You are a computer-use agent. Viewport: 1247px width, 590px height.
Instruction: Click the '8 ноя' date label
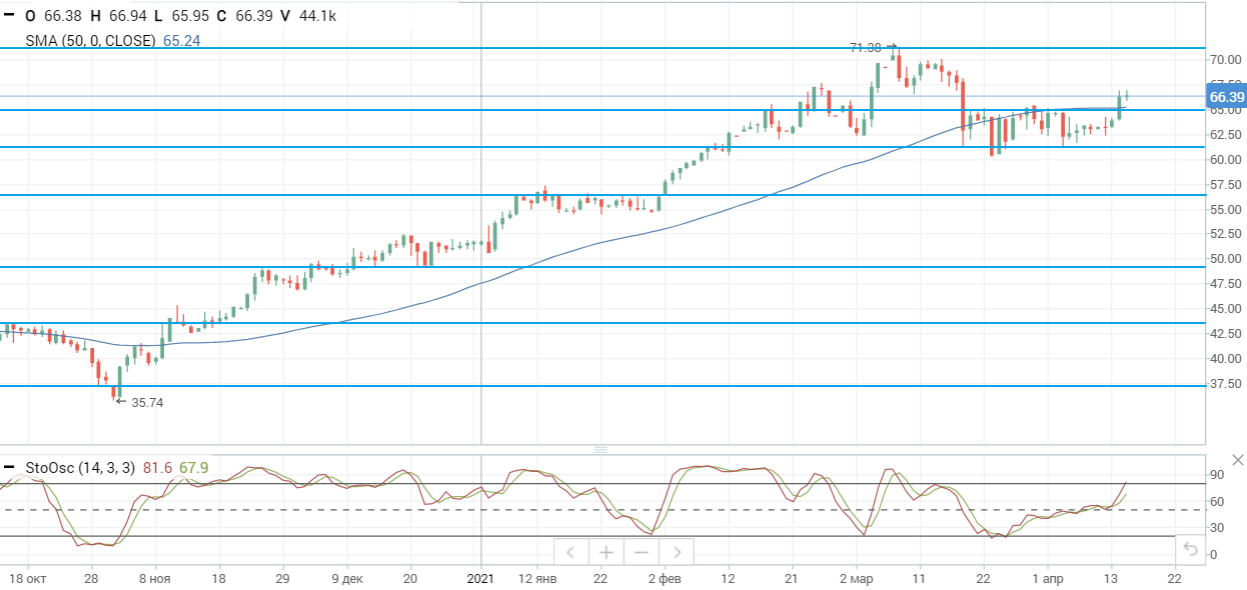pyautogui.click(x=155, y=579)
